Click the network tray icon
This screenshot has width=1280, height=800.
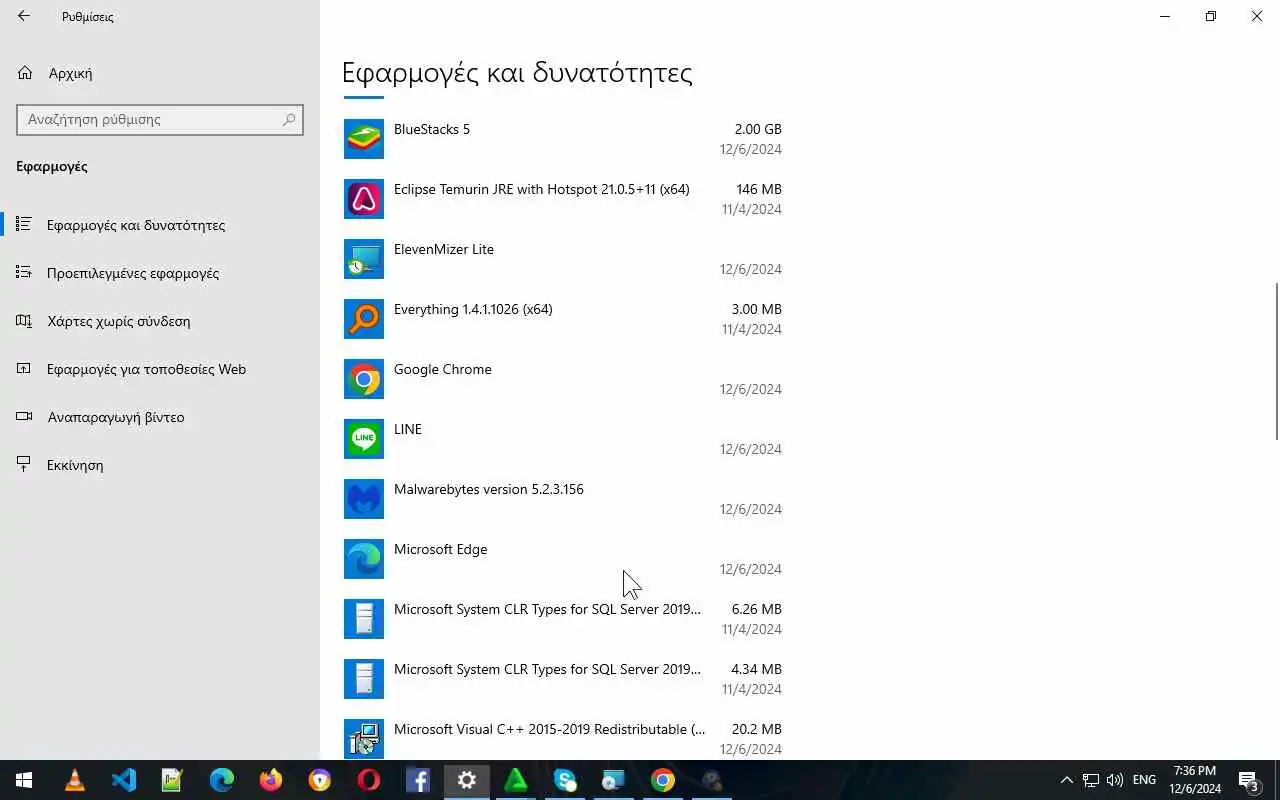tap(1091, 780)
